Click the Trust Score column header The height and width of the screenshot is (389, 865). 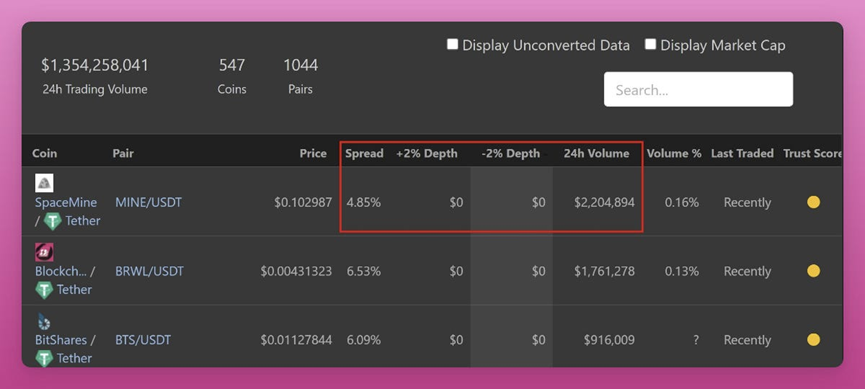(812, 153)
